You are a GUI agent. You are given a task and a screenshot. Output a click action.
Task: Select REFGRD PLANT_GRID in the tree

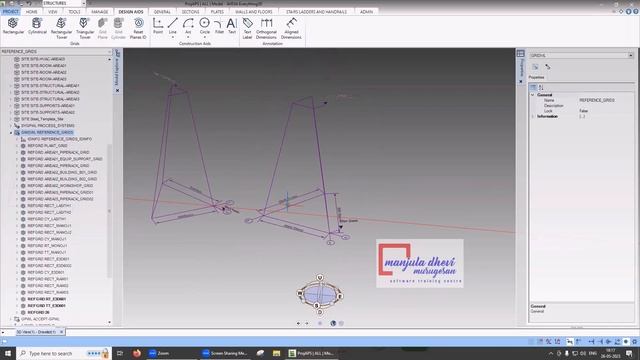(x=47, y=146)
